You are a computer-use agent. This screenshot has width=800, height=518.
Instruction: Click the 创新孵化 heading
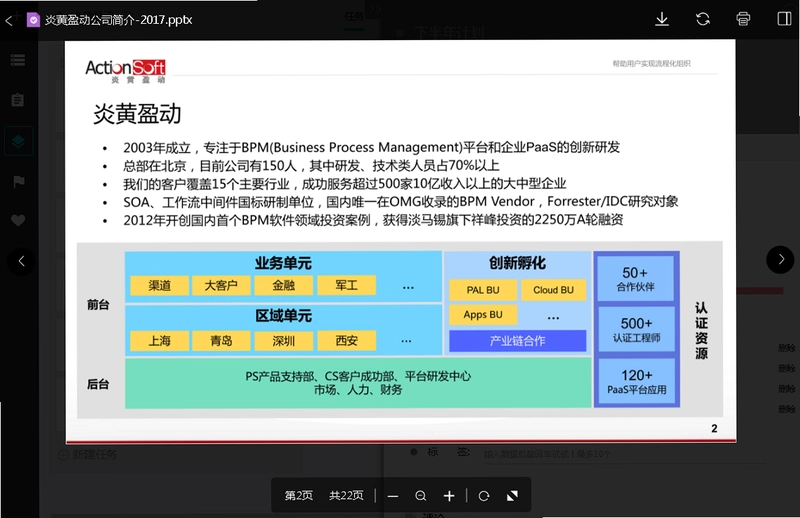[x=517, y=263]
